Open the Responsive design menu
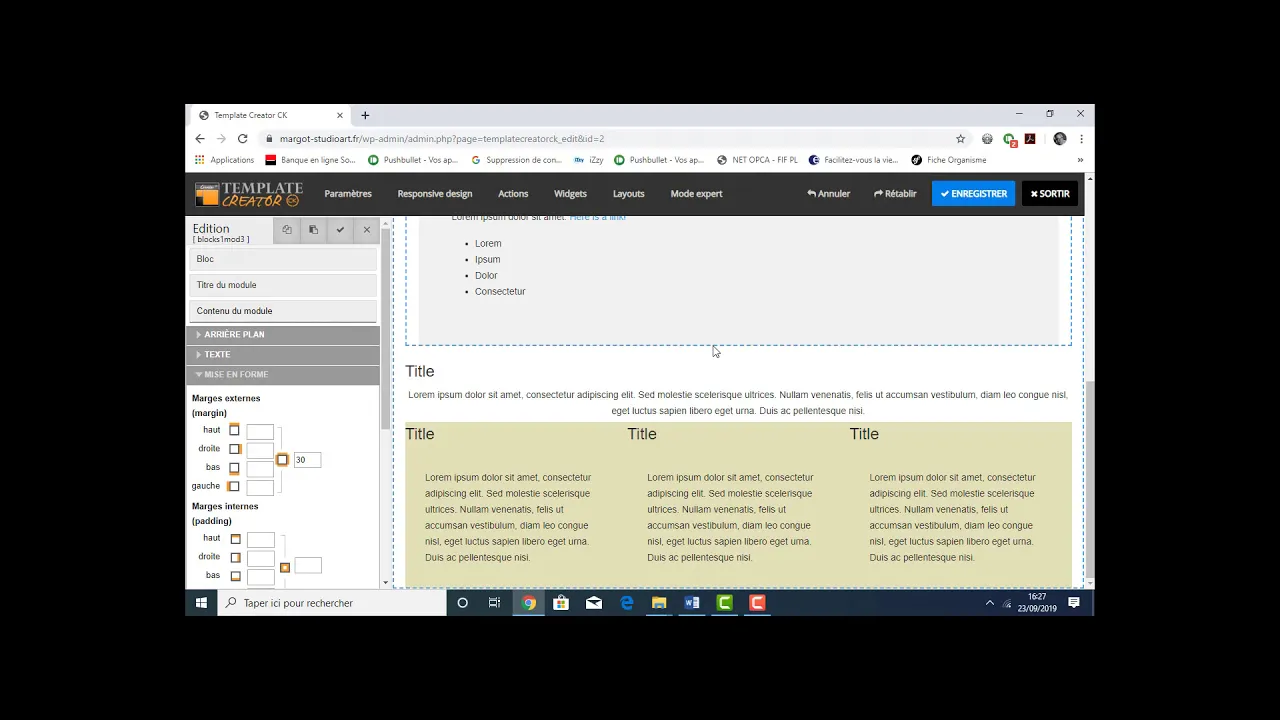The width and height of the screenshot is (1280, 720). point(435,194)
